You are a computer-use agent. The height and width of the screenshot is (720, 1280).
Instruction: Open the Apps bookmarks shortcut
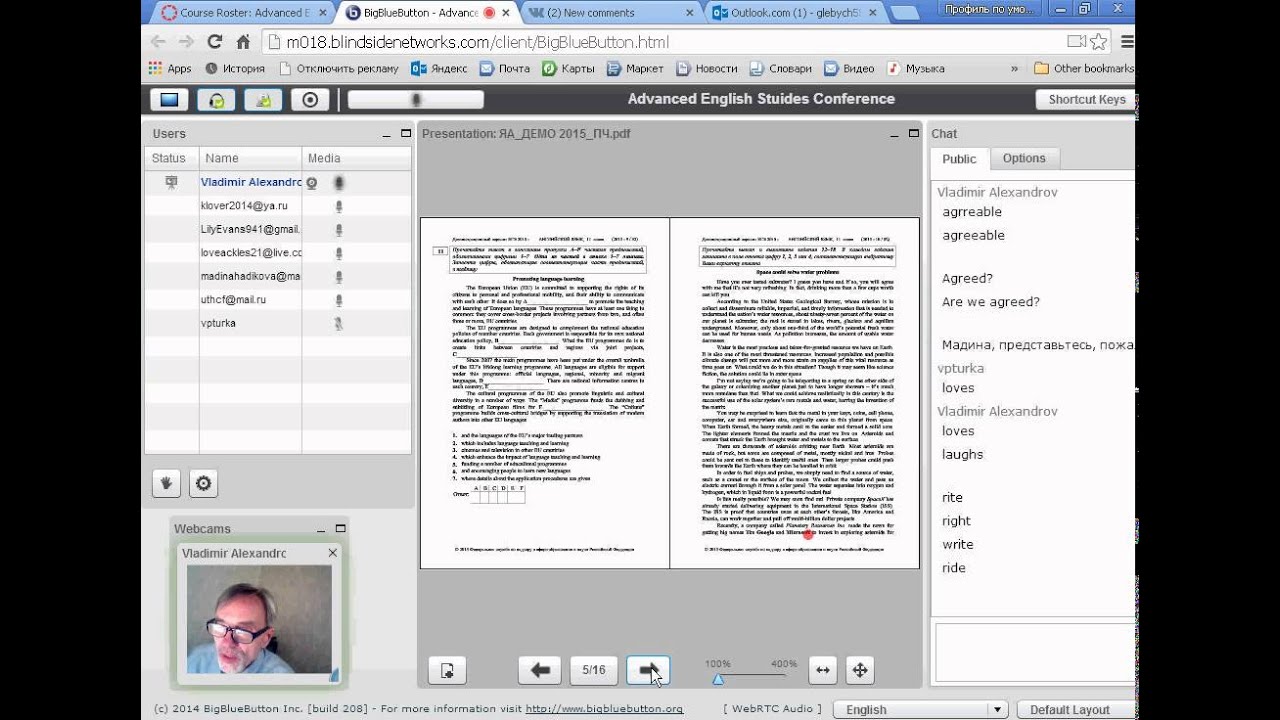coord(170,68)
